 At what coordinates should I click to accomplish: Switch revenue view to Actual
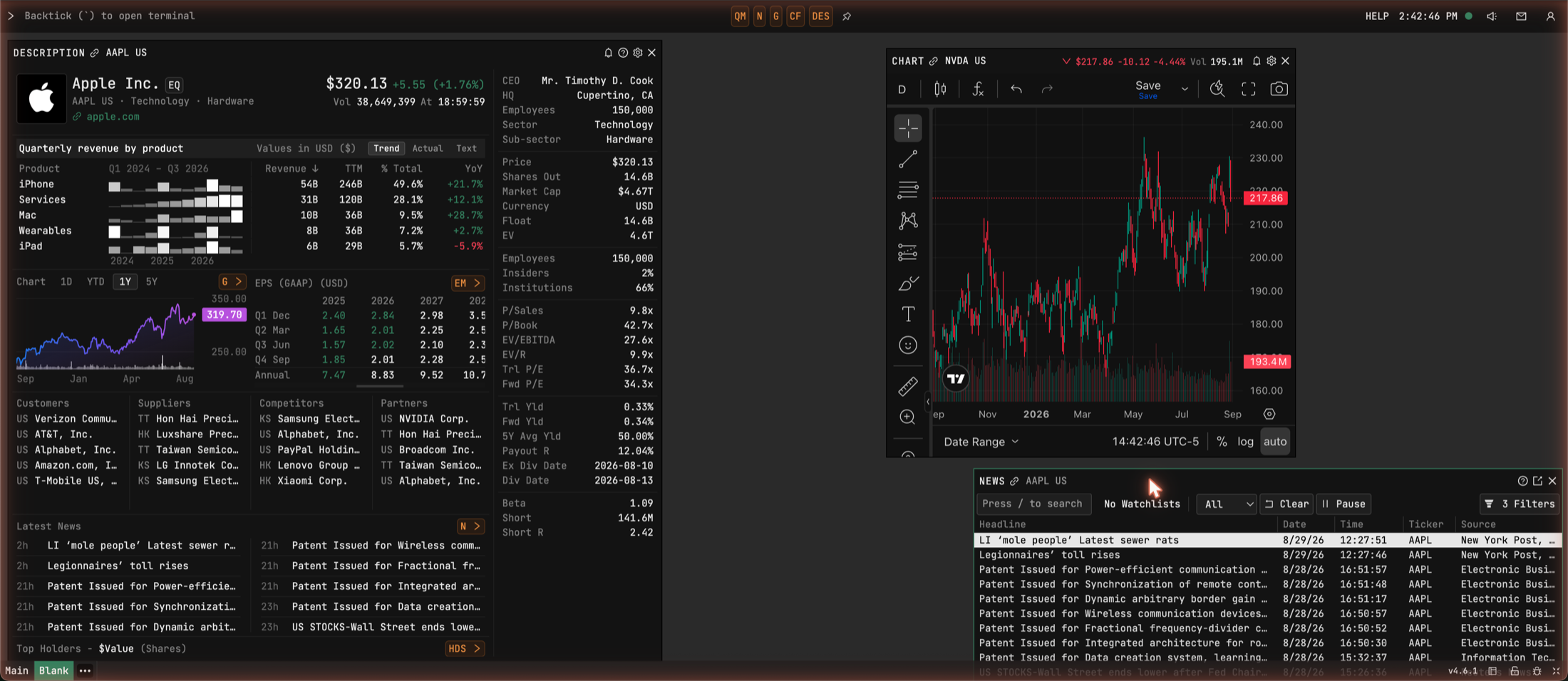[x=428, y=148]
